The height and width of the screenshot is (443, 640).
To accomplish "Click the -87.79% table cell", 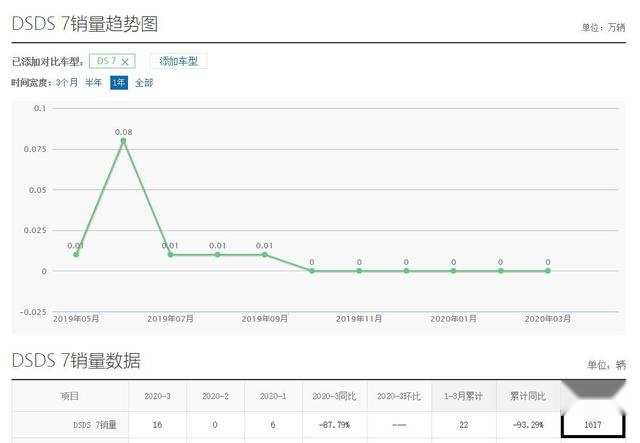I will pyautogui.click(x=334, y=425).
